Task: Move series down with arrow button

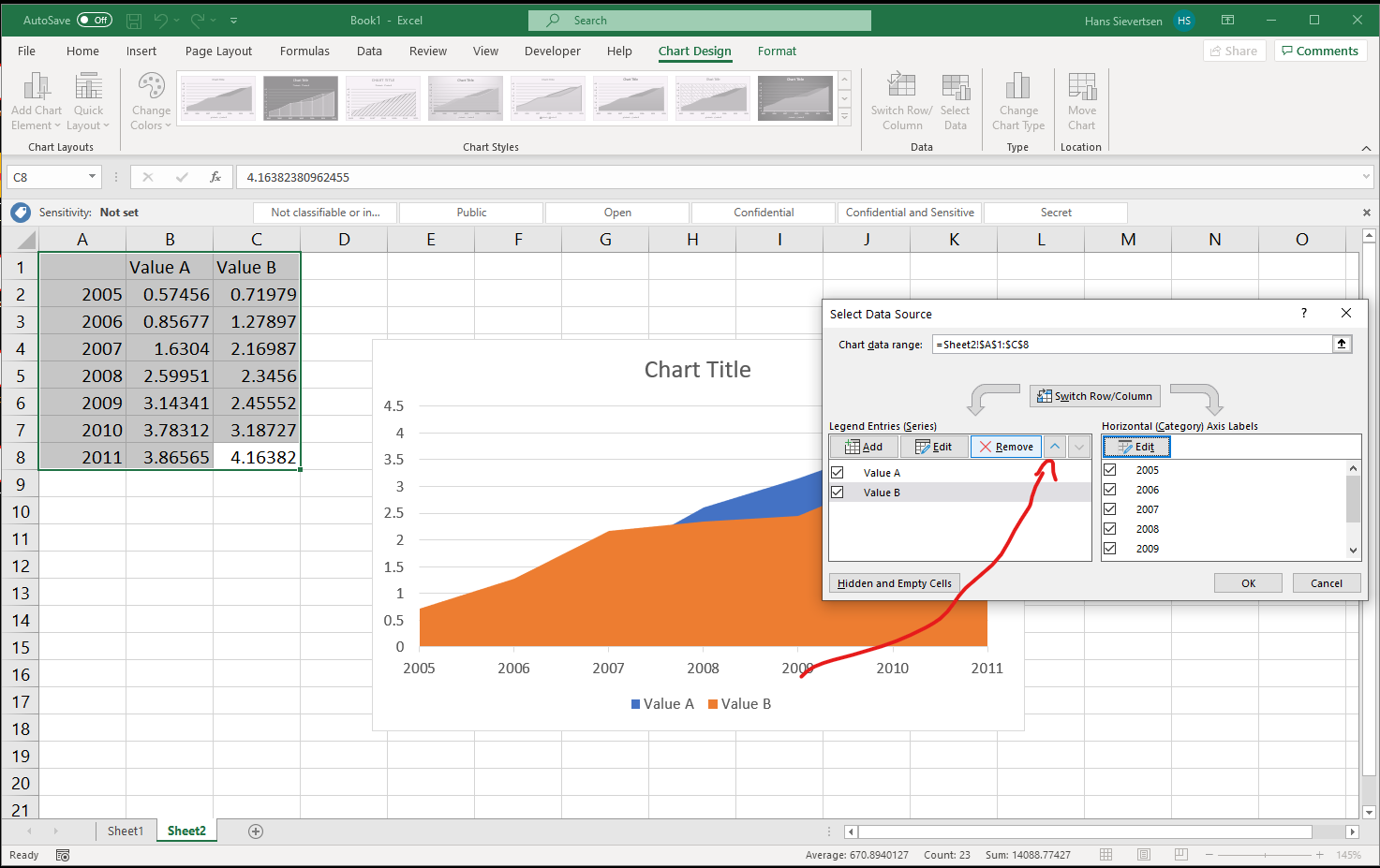Action: click(x=1079, y=447)
